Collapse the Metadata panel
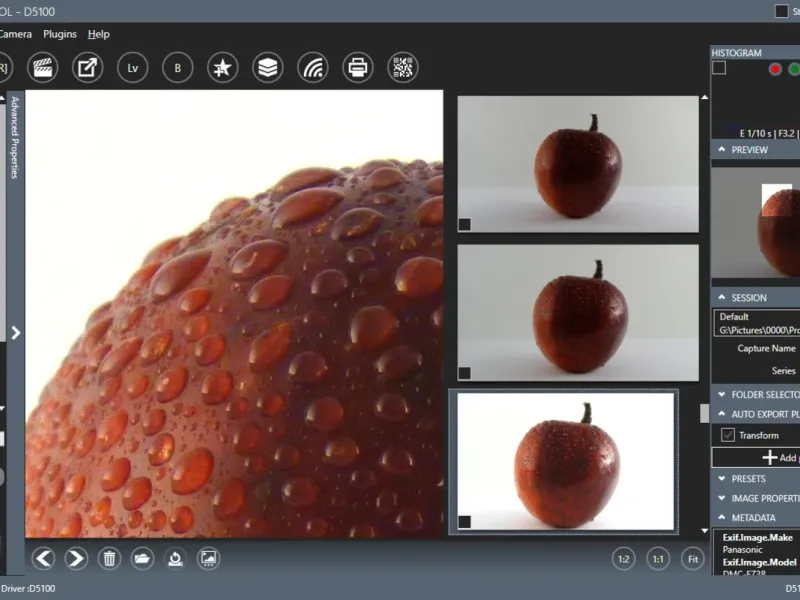Image resolution: width=800 pixels, height=600 pixels. (x=721, y=517)
